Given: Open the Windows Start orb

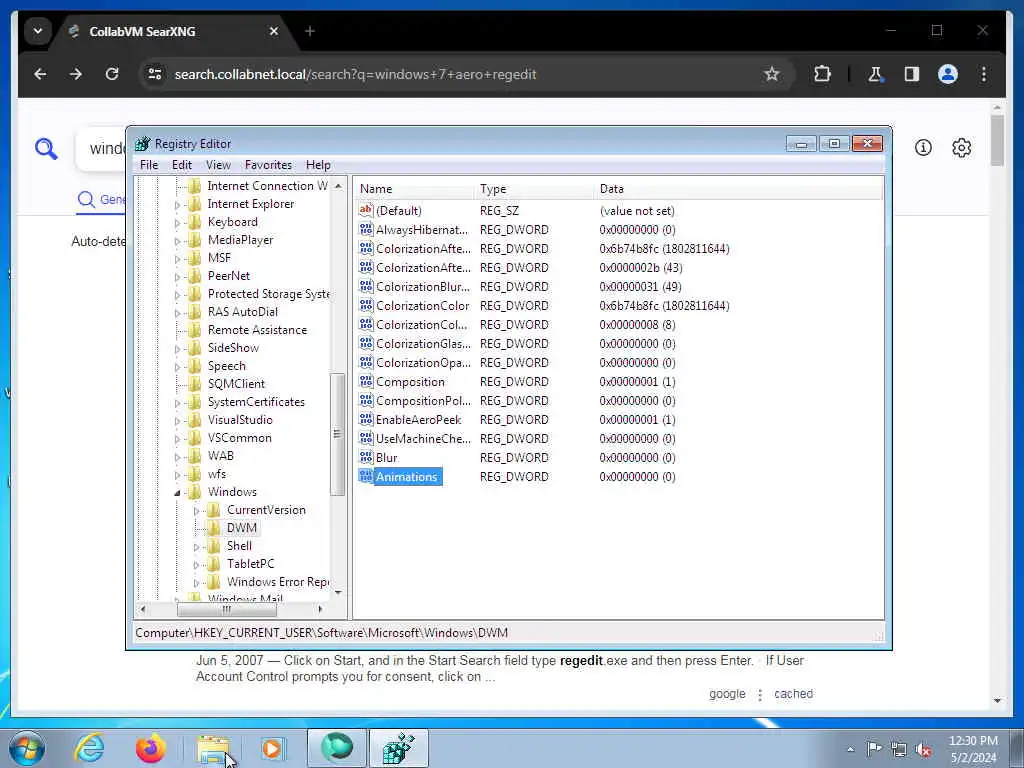Looking at the screenshot, I should [x=27, y=748].
